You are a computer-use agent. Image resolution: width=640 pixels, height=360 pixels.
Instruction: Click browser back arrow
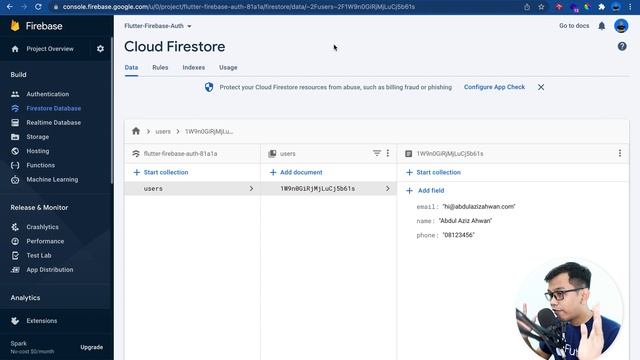[x=9, y=7]
